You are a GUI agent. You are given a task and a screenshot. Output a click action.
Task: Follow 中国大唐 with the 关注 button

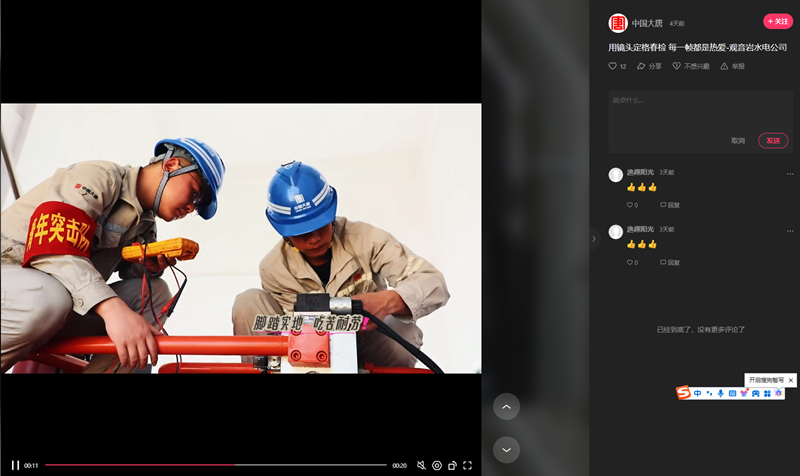[777, 21]
